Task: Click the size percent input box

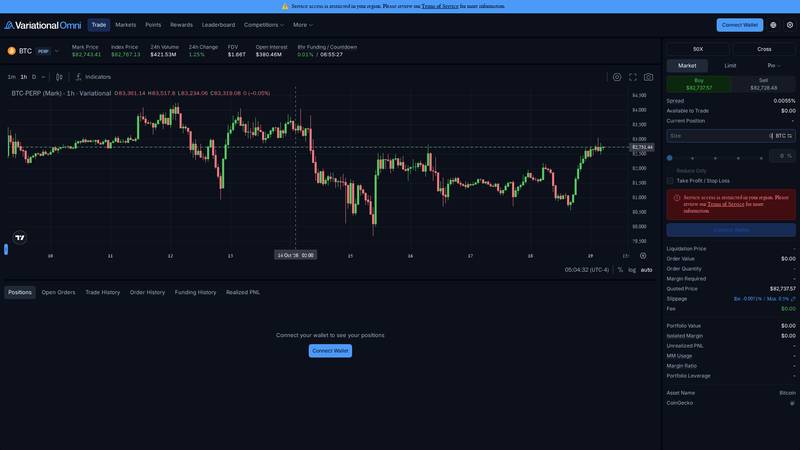Action: pyautogui.click(x=782, y=156)
